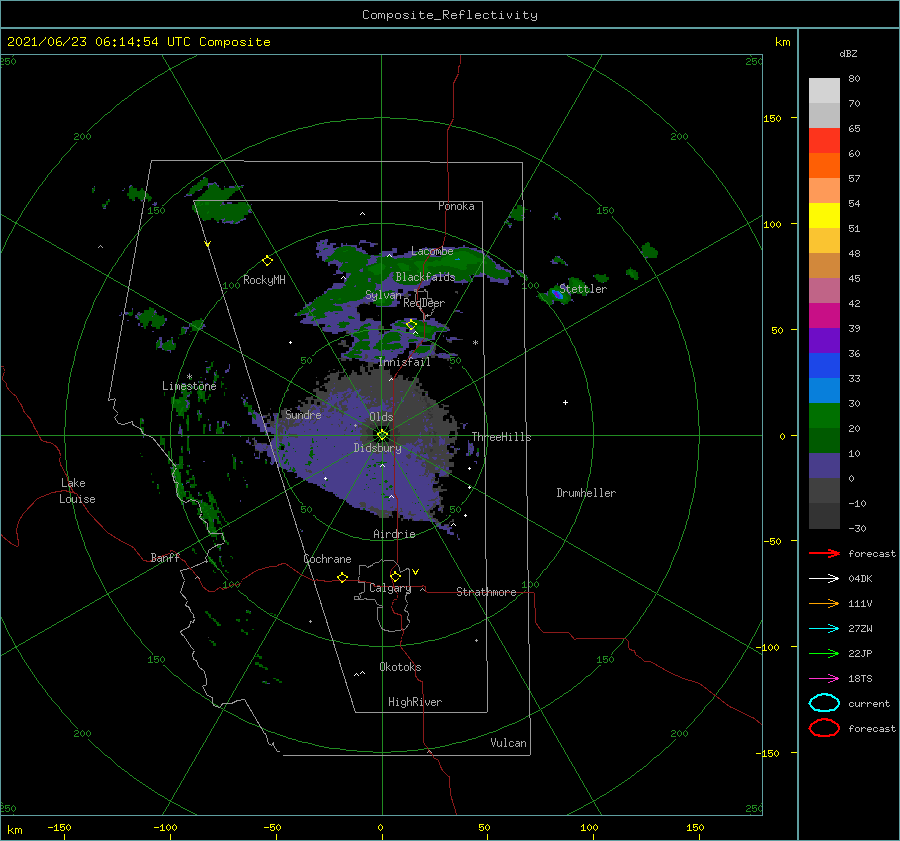The image size is (900, 841).
Task: Click the Sundre town label
Action: 303,415
